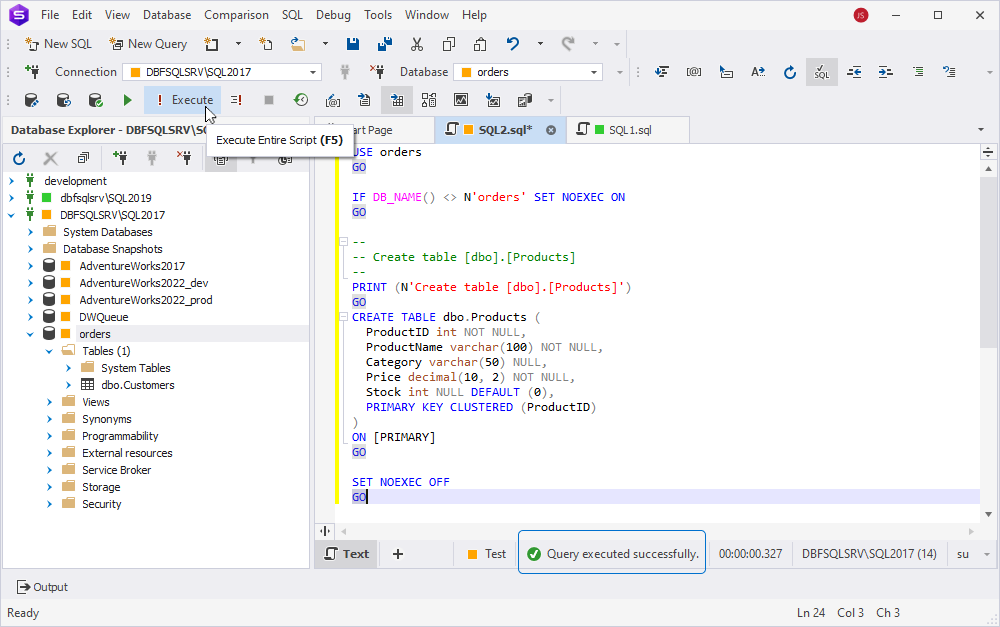This screenshot has width=1000, height=627.
Task: Click the New SQL button
Action: (x=58, y=44)
